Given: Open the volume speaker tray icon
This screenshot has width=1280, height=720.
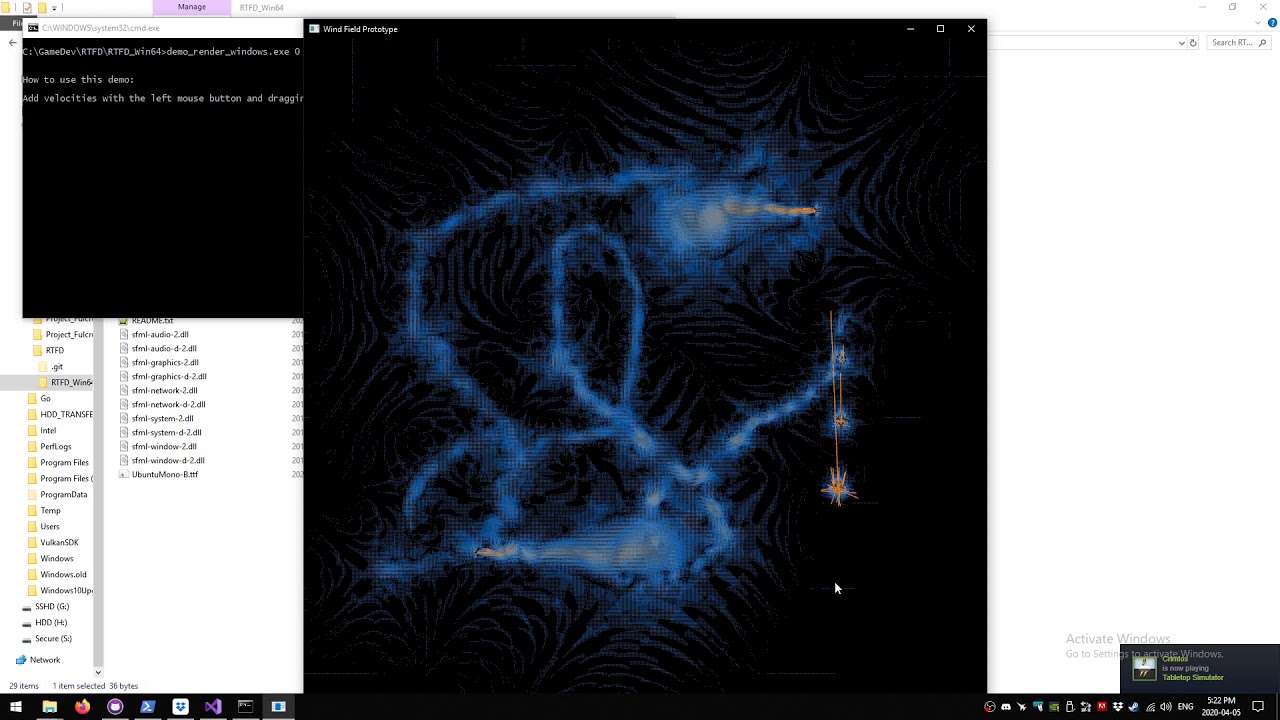Looking at the screenshot, I should [1166, 707].
